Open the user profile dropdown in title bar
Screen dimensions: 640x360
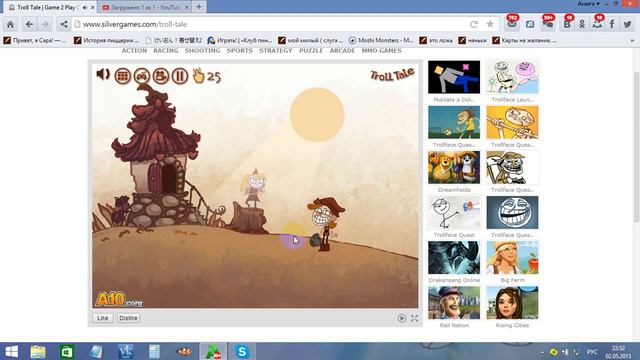coord(588,4)
